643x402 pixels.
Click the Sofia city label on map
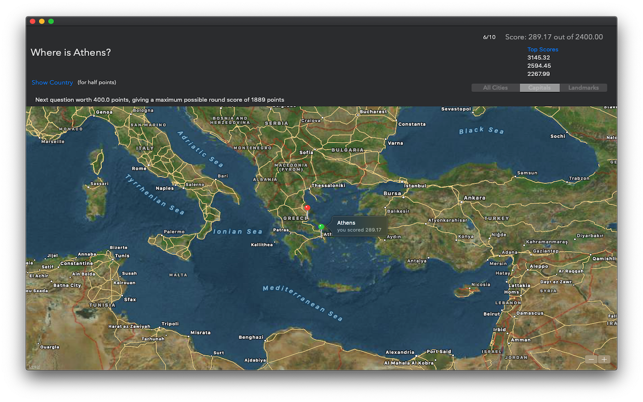click(306, 152)
